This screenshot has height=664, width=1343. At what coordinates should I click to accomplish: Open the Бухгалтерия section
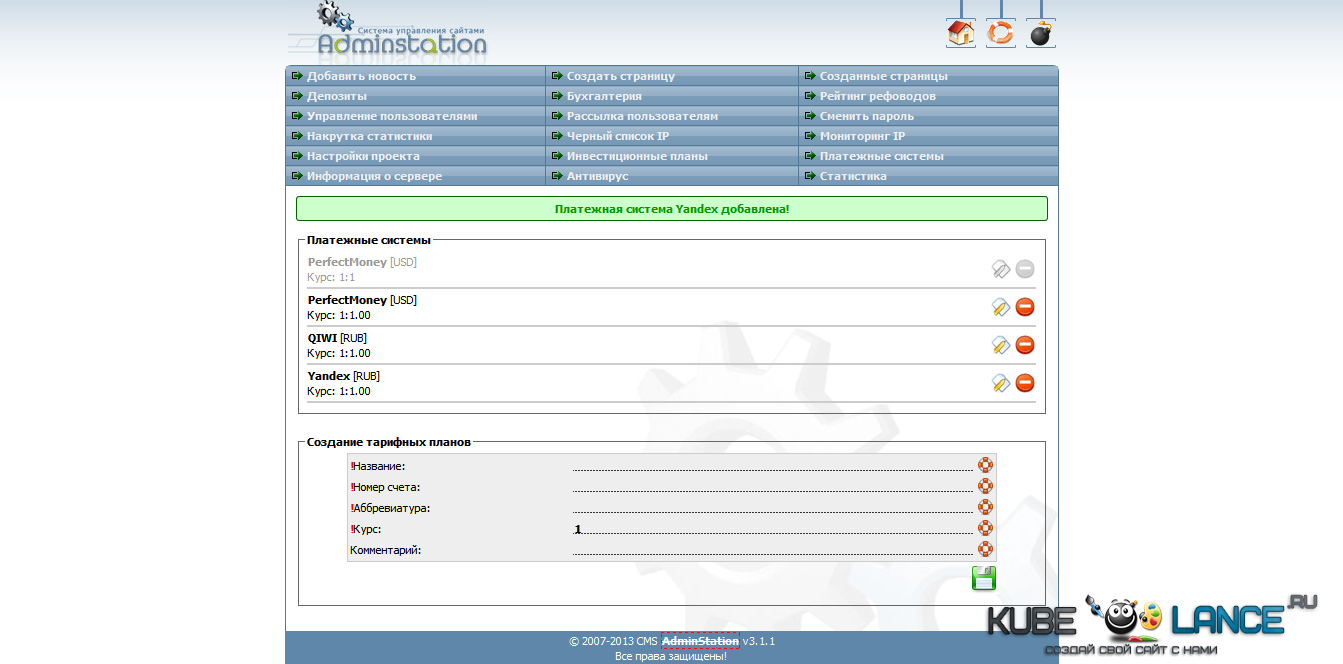click(604, 96)
